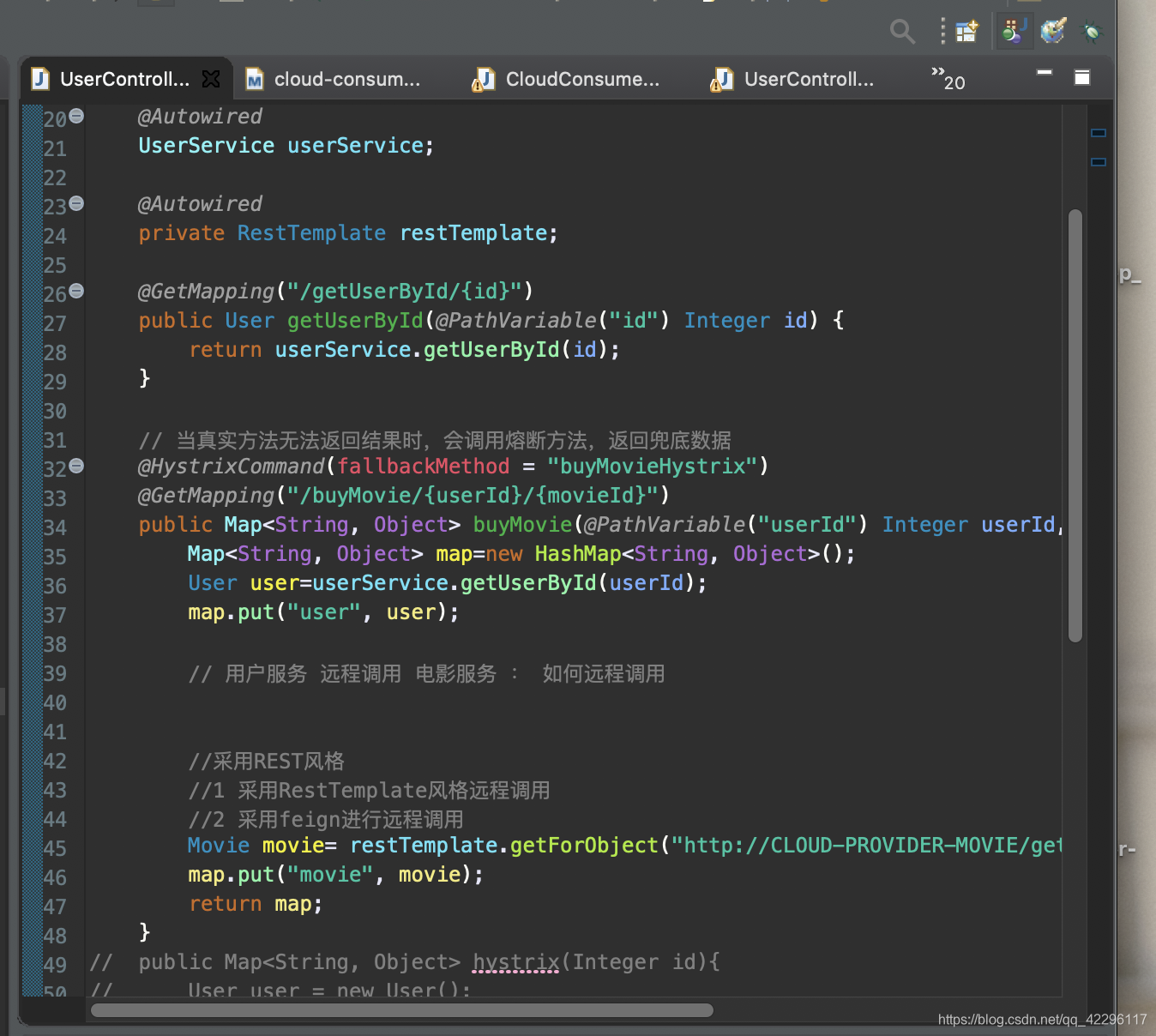Open the Eclipse search magnifier icon

902,32
